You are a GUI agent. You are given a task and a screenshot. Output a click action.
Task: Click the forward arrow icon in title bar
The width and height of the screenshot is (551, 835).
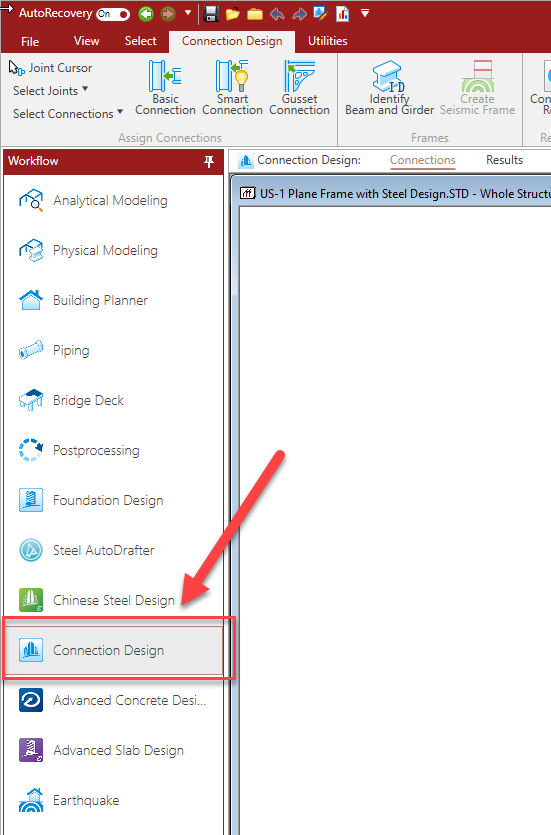tap(168, 14)
